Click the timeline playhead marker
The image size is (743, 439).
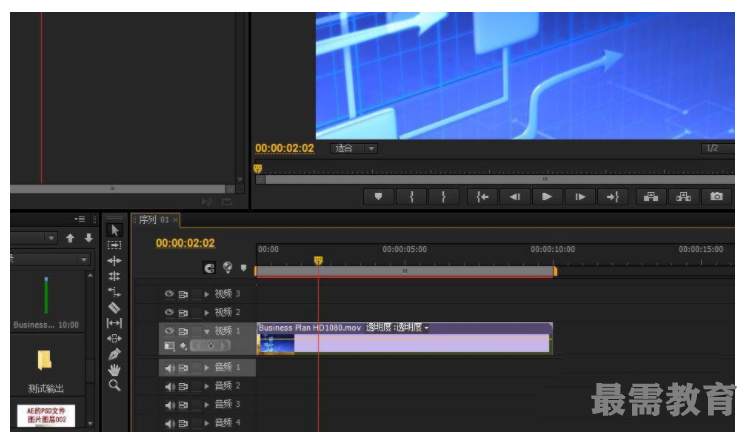318,260
